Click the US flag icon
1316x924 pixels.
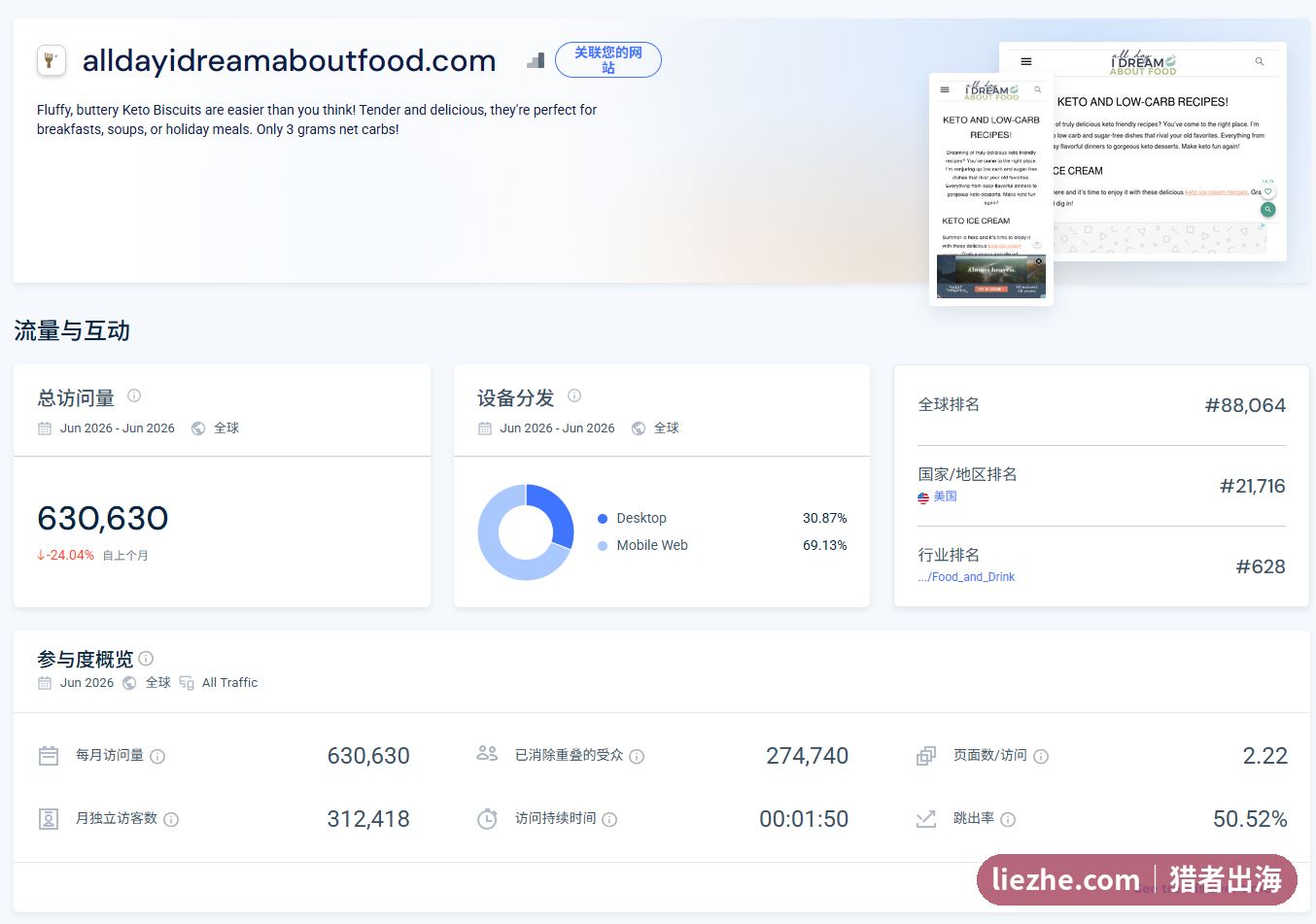(923, 497)
